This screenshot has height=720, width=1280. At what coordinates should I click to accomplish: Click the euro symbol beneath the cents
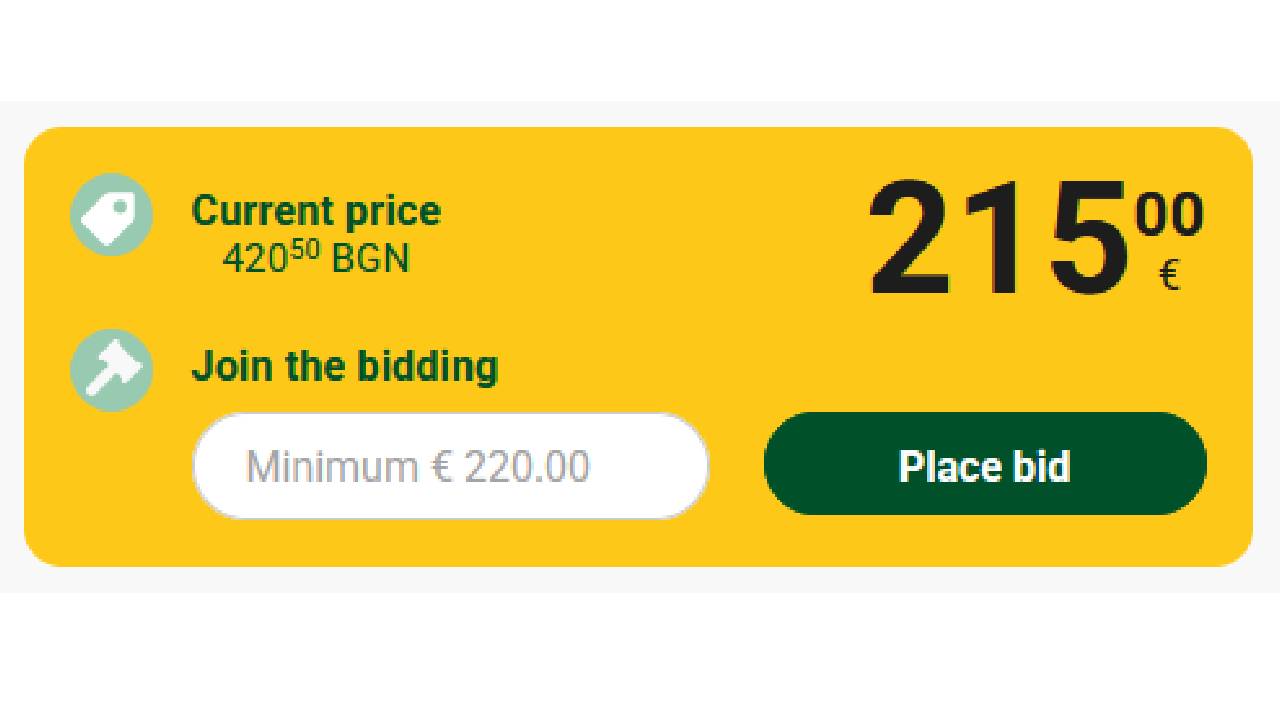[x=1169, y=274]
